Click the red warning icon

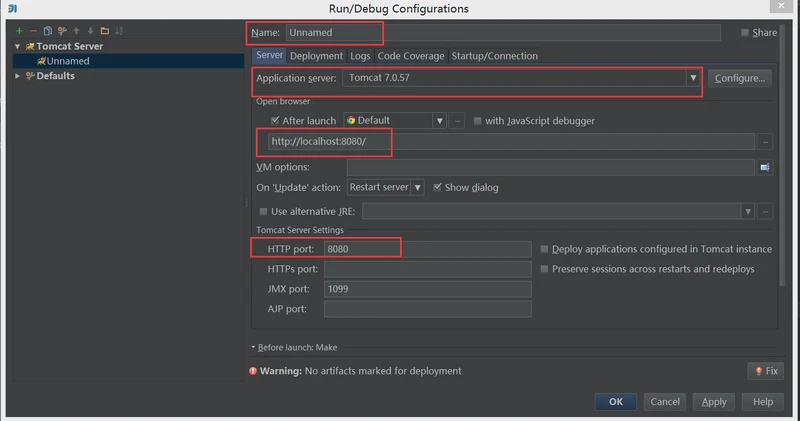tap(253, 371)
